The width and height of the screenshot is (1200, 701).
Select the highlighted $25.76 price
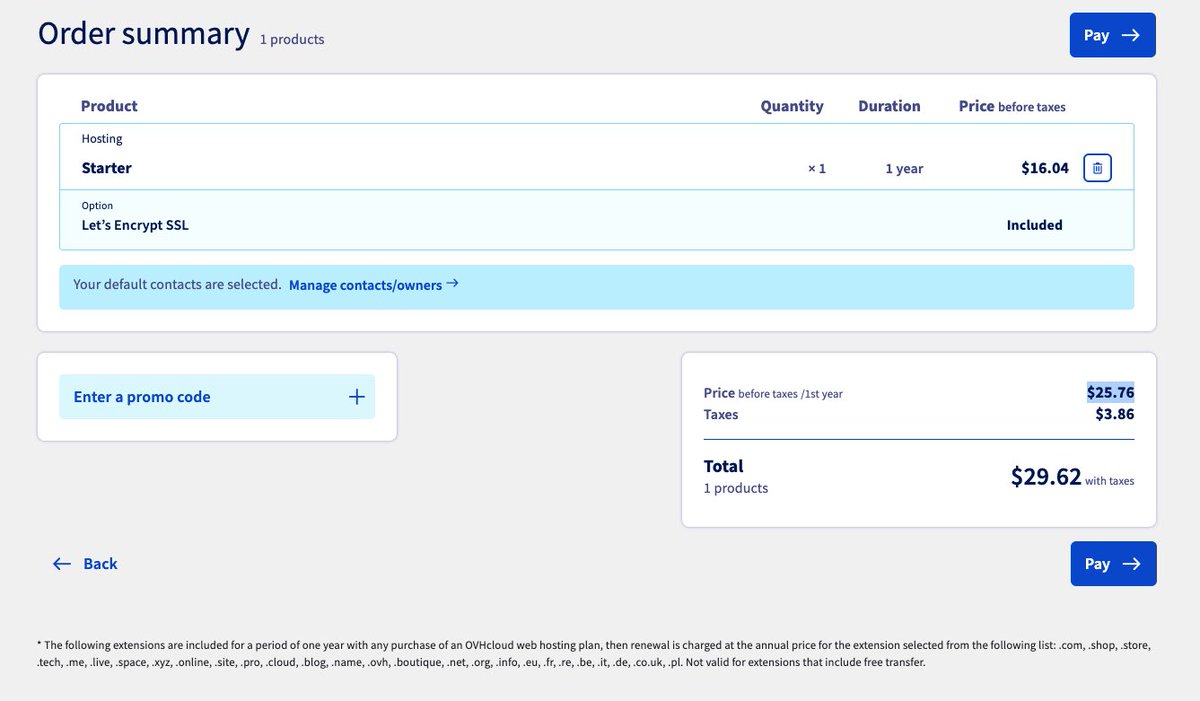pos(1111,392)
